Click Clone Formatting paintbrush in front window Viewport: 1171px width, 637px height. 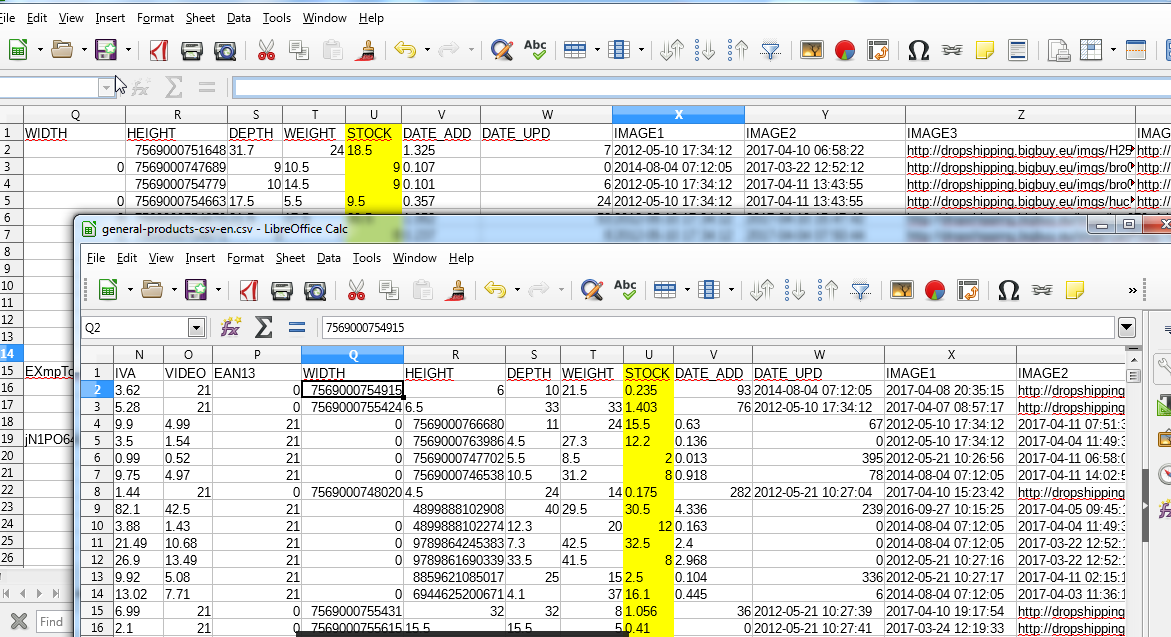tap(456, 290)
